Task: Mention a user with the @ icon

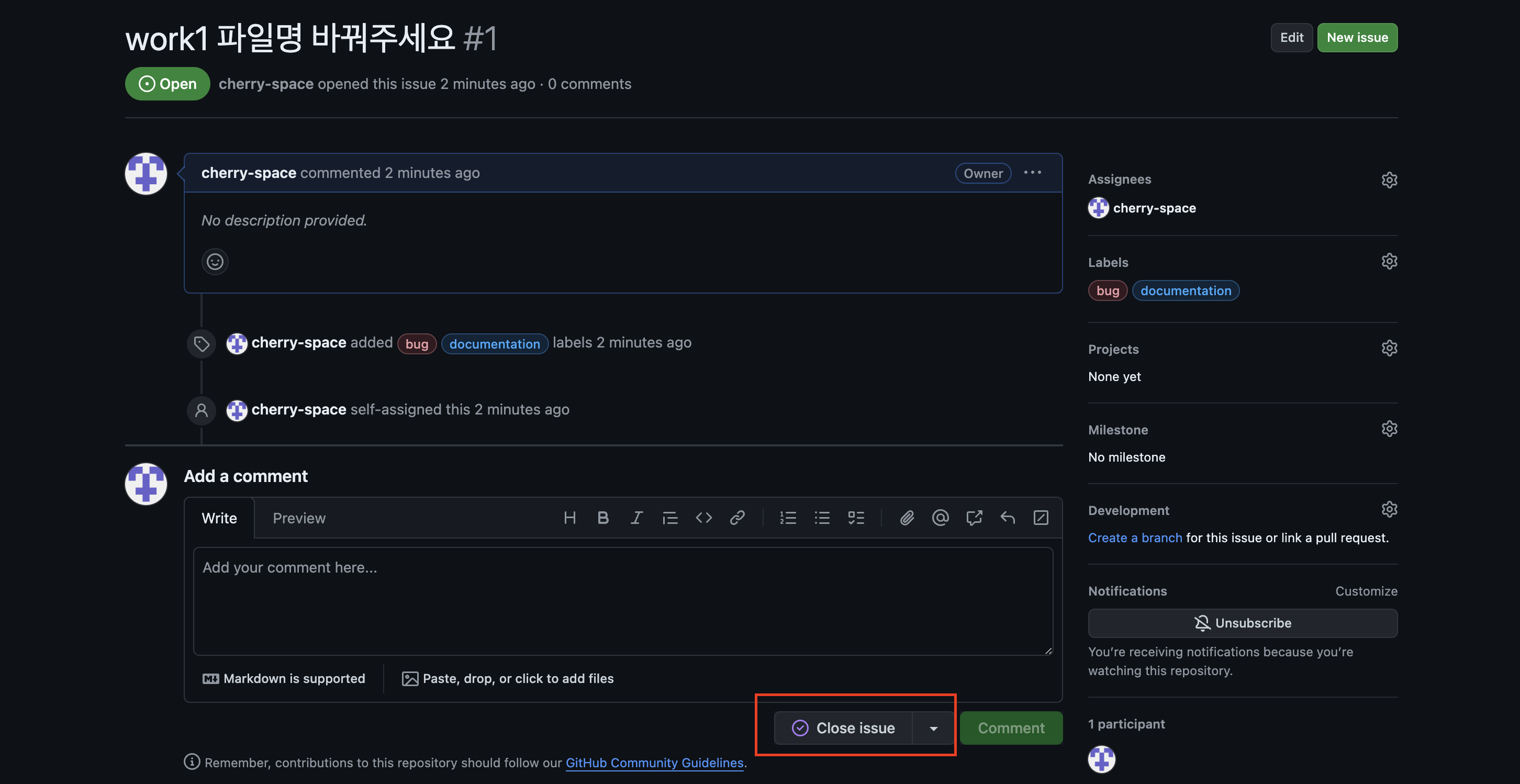Action: pos(940,518)
